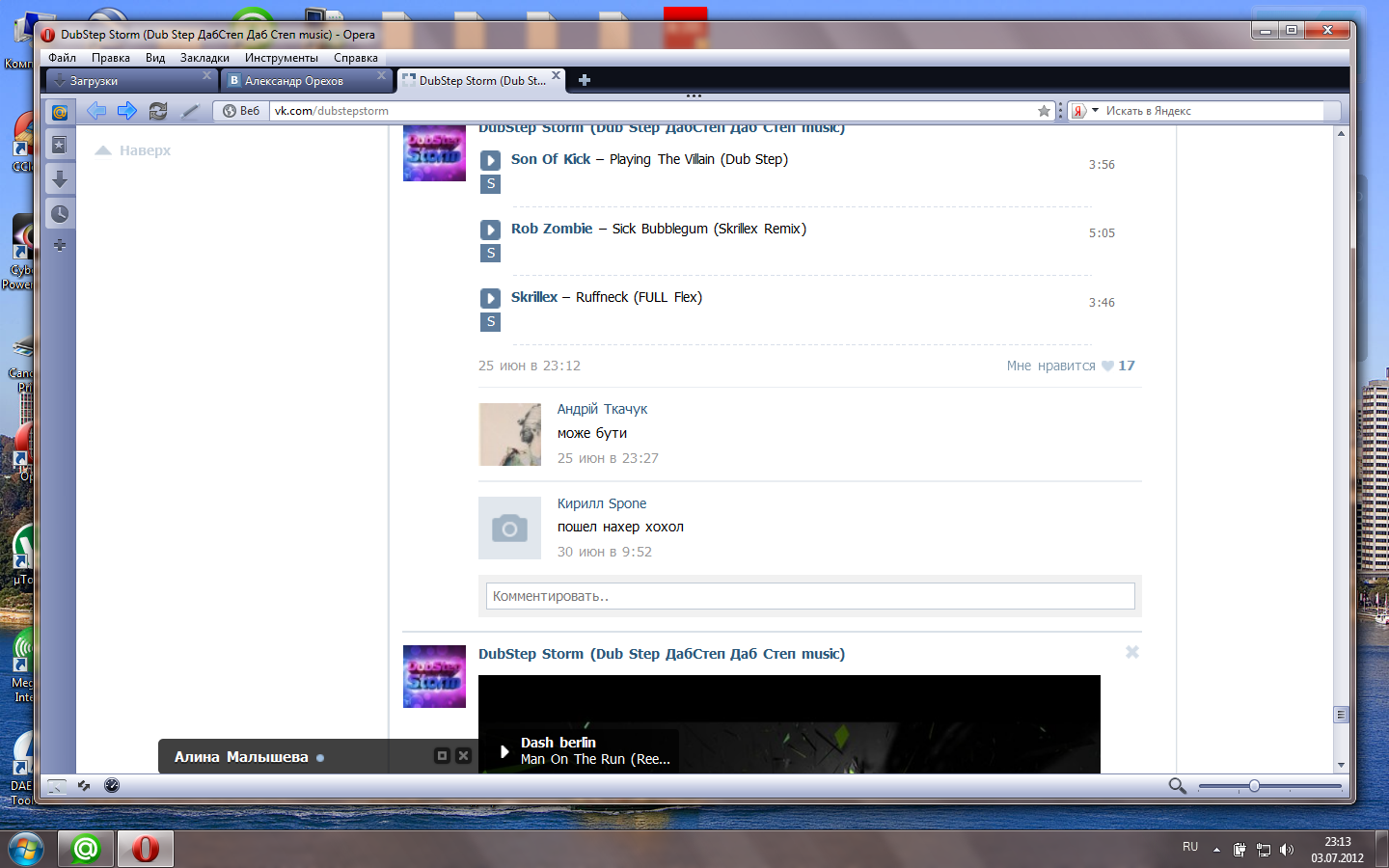This screenshot has width=1389, height=868.
Task: Open the Кирилл Spone camera placeholder avatar
Action: point(509,529)
